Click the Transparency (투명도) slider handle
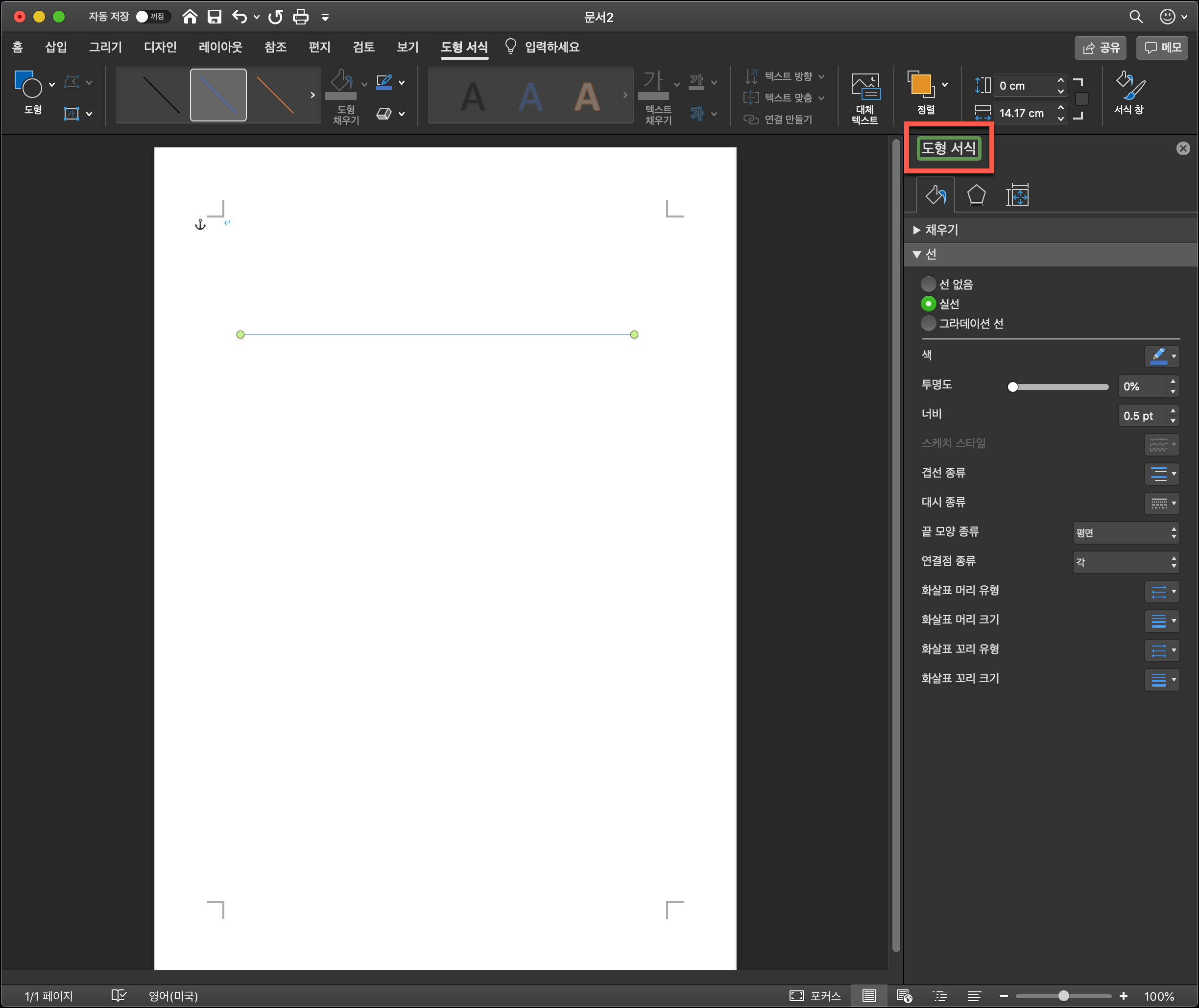Viewport: 1199px width, 1008px height. point(1013,387)
